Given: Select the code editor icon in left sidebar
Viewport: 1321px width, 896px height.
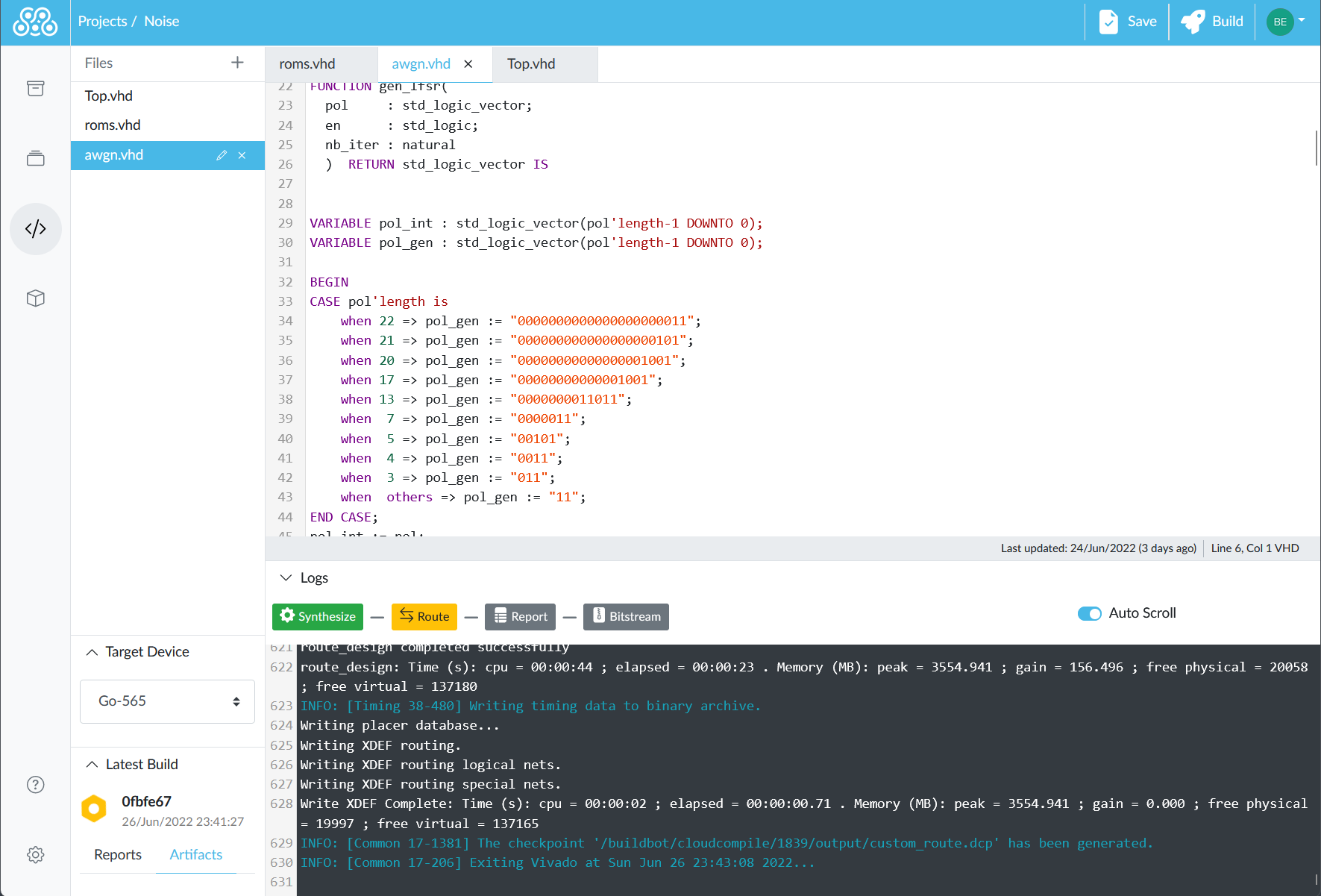Looking at the screenshot, I should 35,229.
